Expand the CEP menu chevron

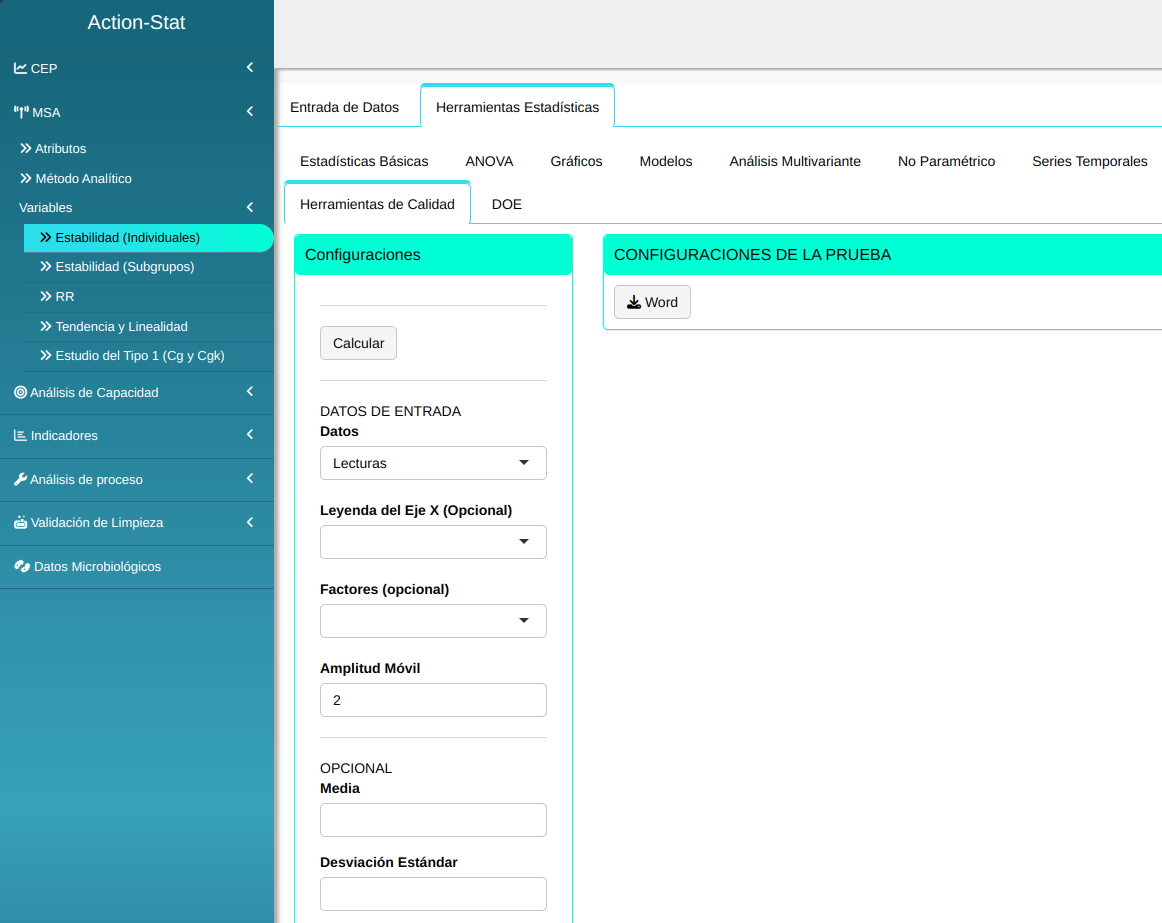point(250,68)
